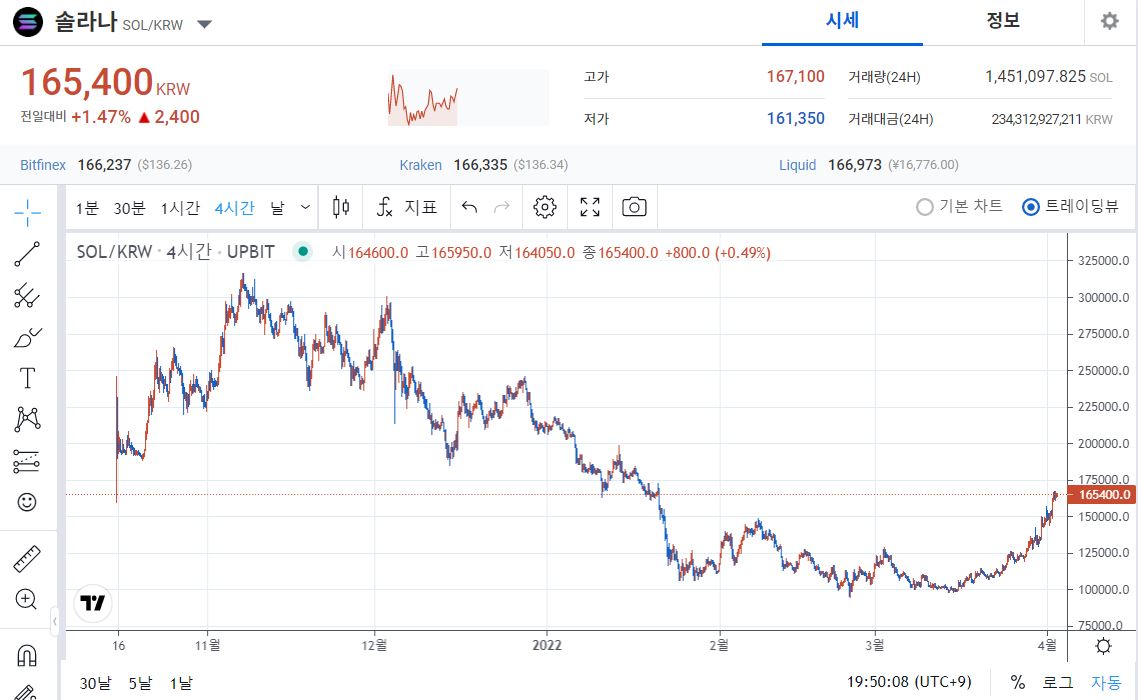
Task: Click the 거래대금 value 234,312,927,211 KRW
Action: pyautogui.click(x=1052, y=119)
